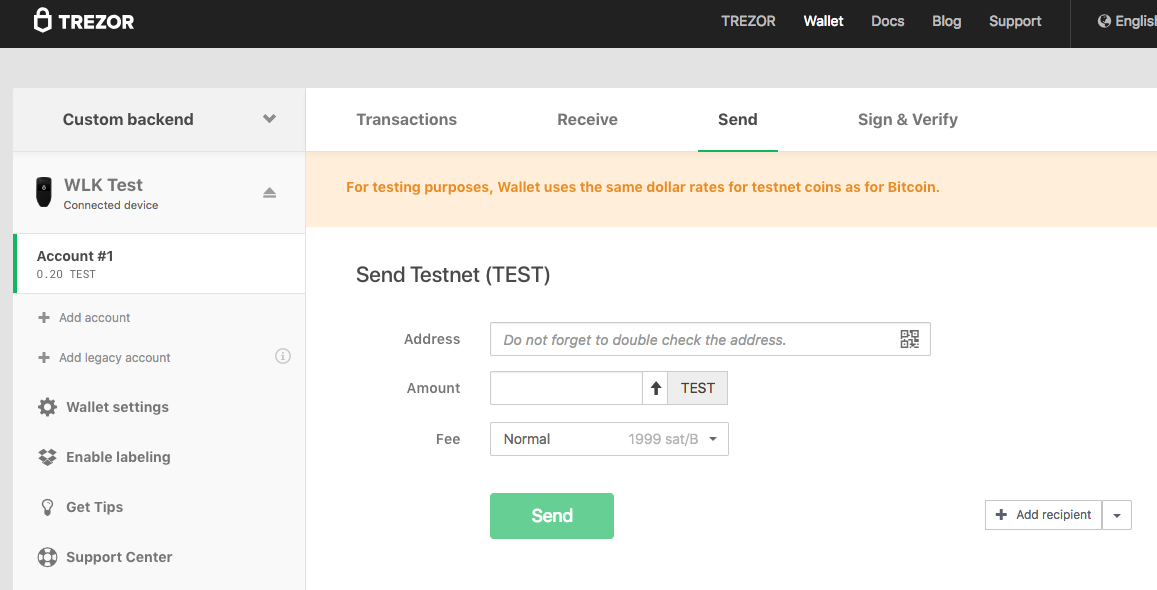Click the Trezor logo in header

click(84, 21)
